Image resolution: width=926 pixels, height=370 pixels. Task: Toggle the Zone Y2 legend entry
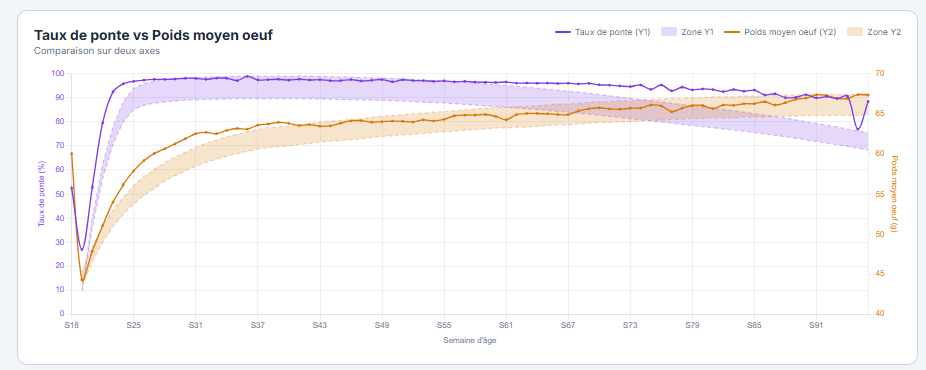pyautogui.click(x=874, y=32)
